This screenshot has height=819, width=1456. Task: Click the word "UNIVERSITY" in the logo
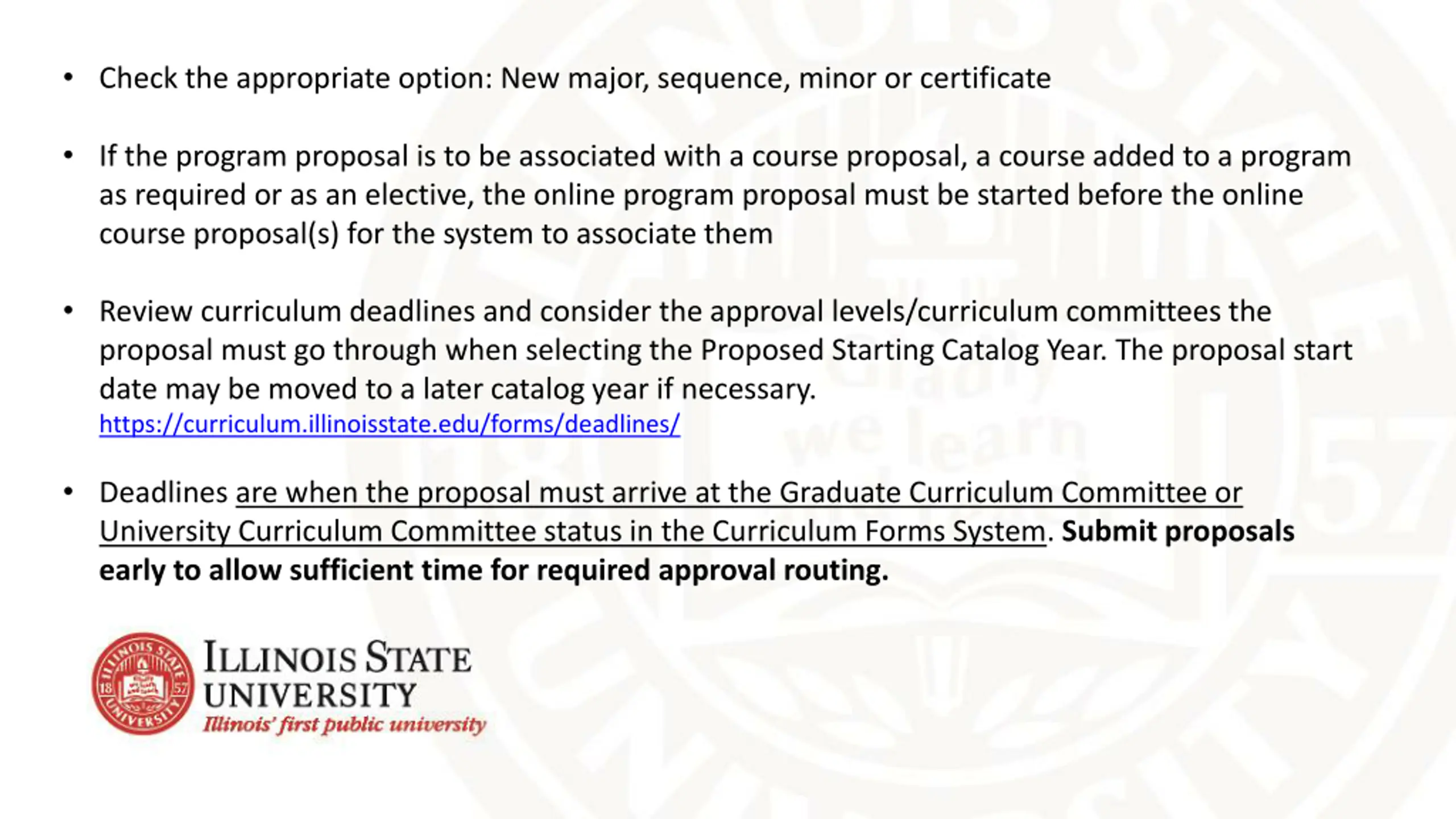click(x=310, y=694)
